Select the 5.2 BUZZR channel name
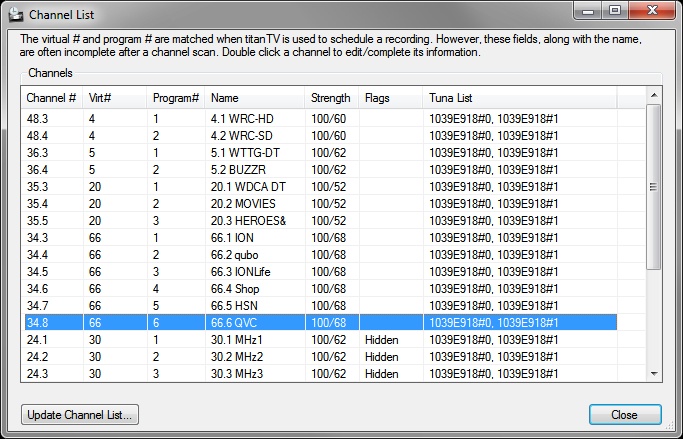Viewport: 683px width, 439px height. click(238, 170)
